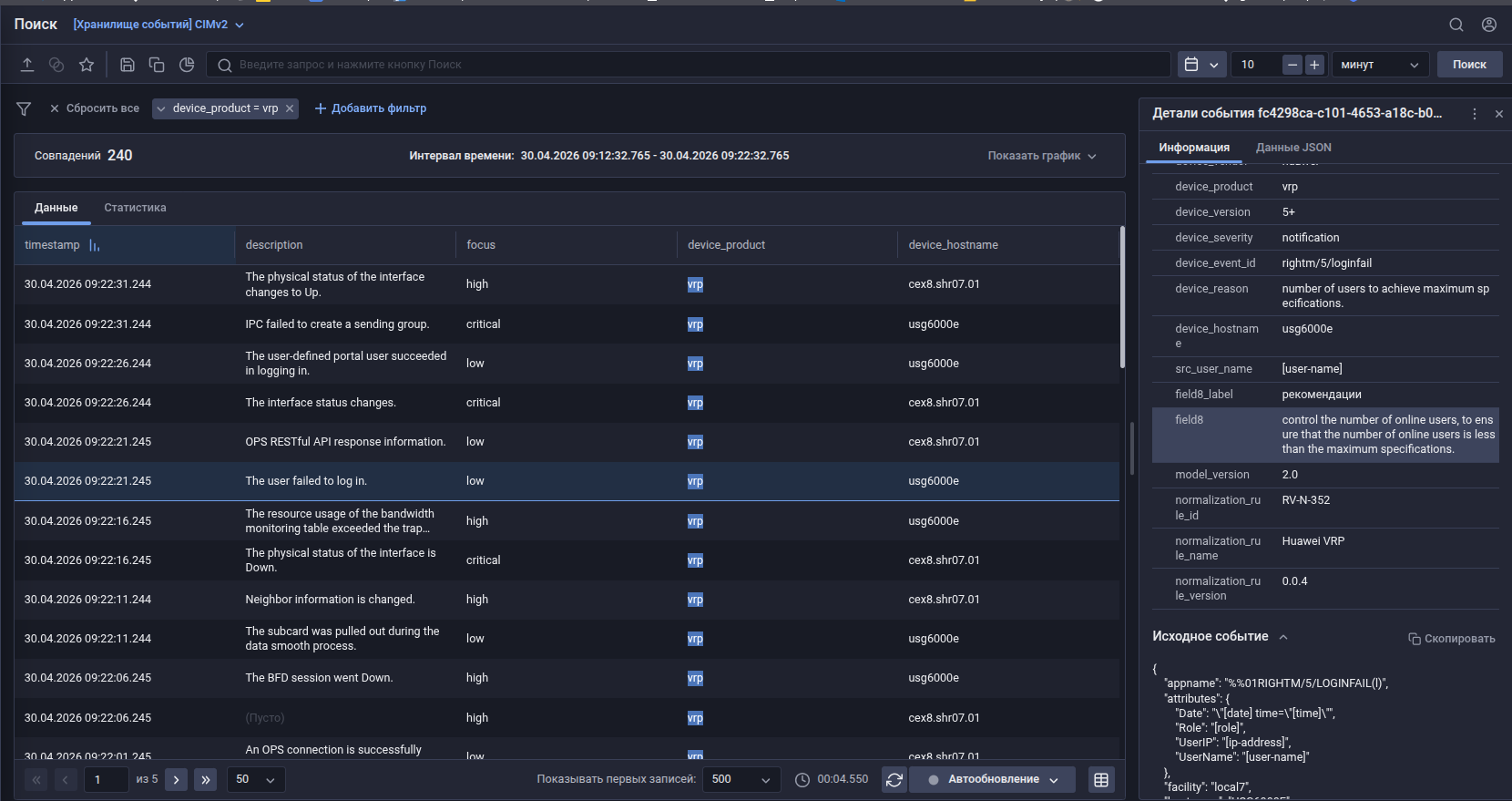1512x801 pixels.
Task: Select row 'The user failed to log in.'
Action: pos(567,481)
